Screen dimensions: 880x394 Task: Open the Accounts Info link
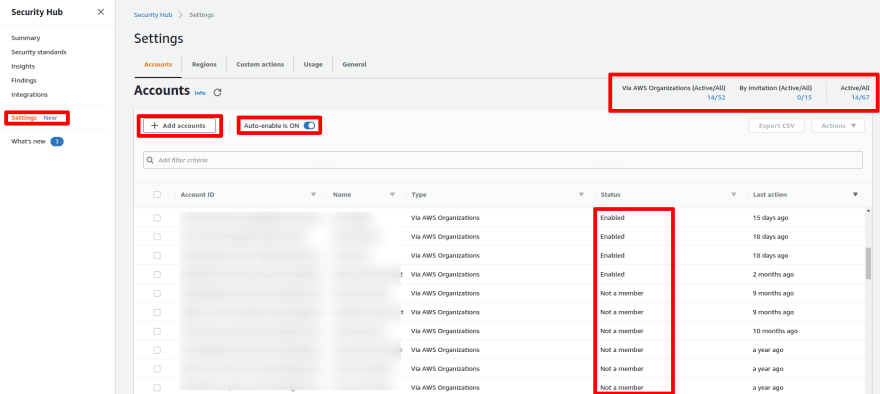point(200,93)
